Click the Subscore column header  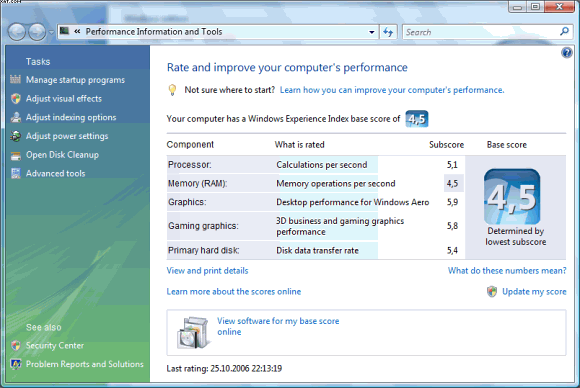[x=446, y=145]
